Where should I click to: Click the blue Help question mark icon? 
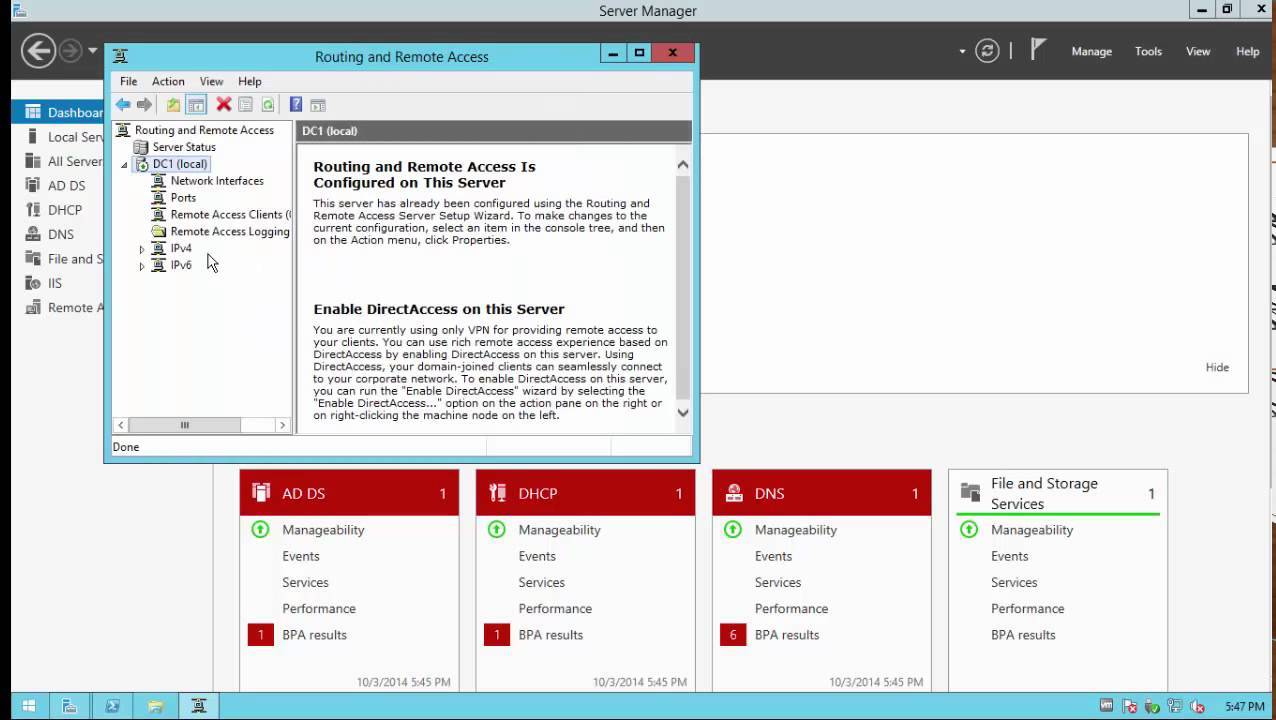[296, 105]
